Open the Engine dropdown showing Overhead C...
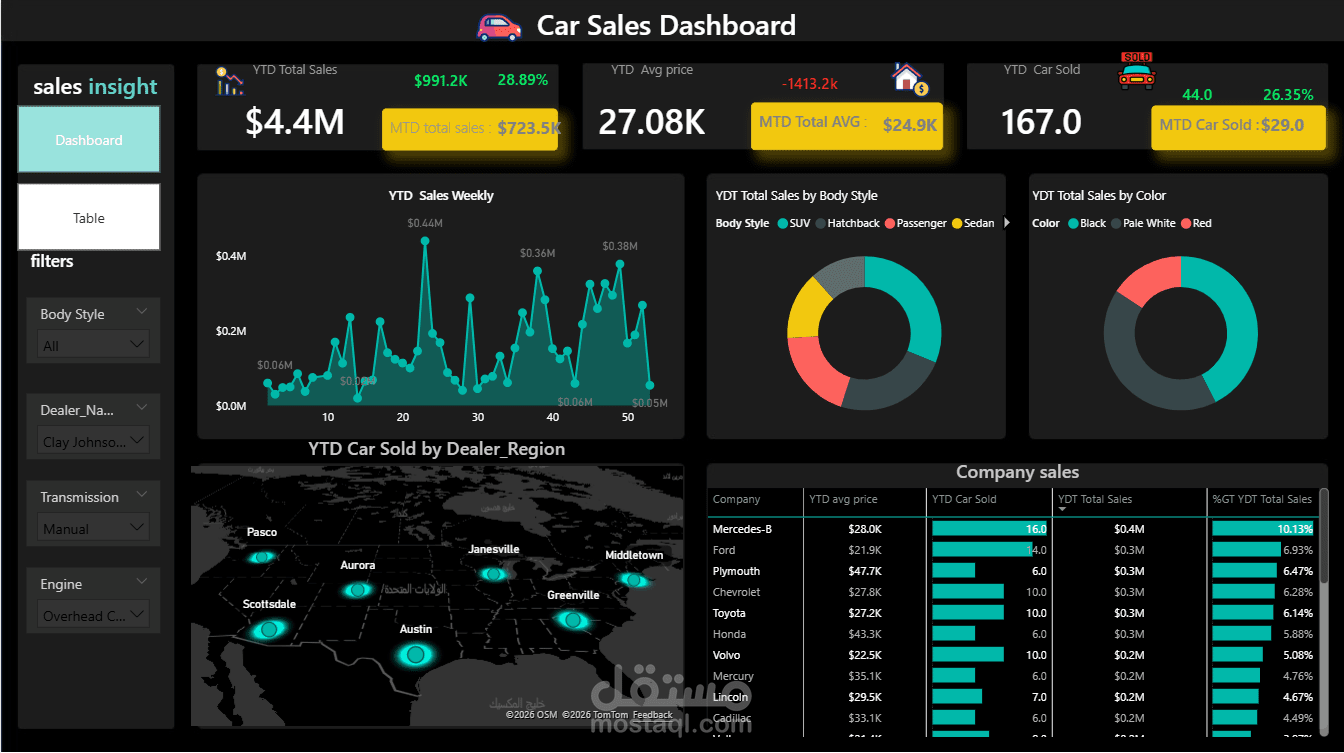The image size is (1344, 753). [x=94, y=615]
